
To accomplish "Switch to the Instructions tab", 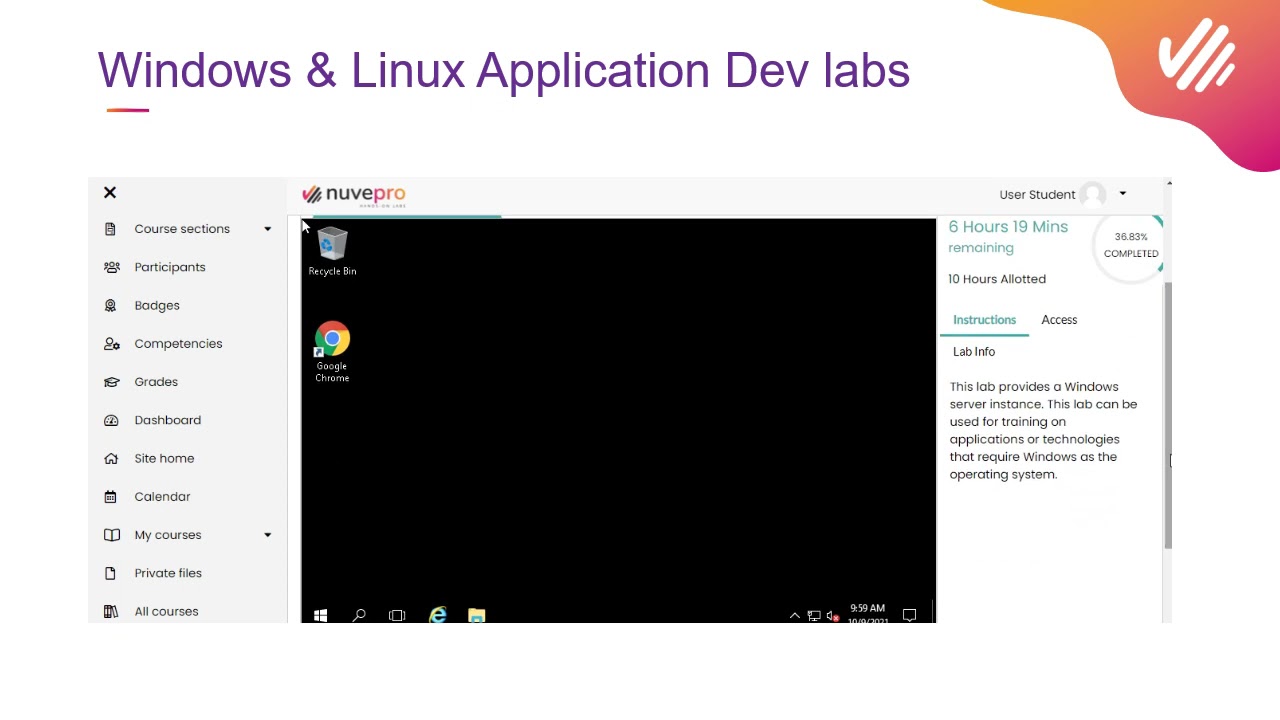I will coord(984,320).
